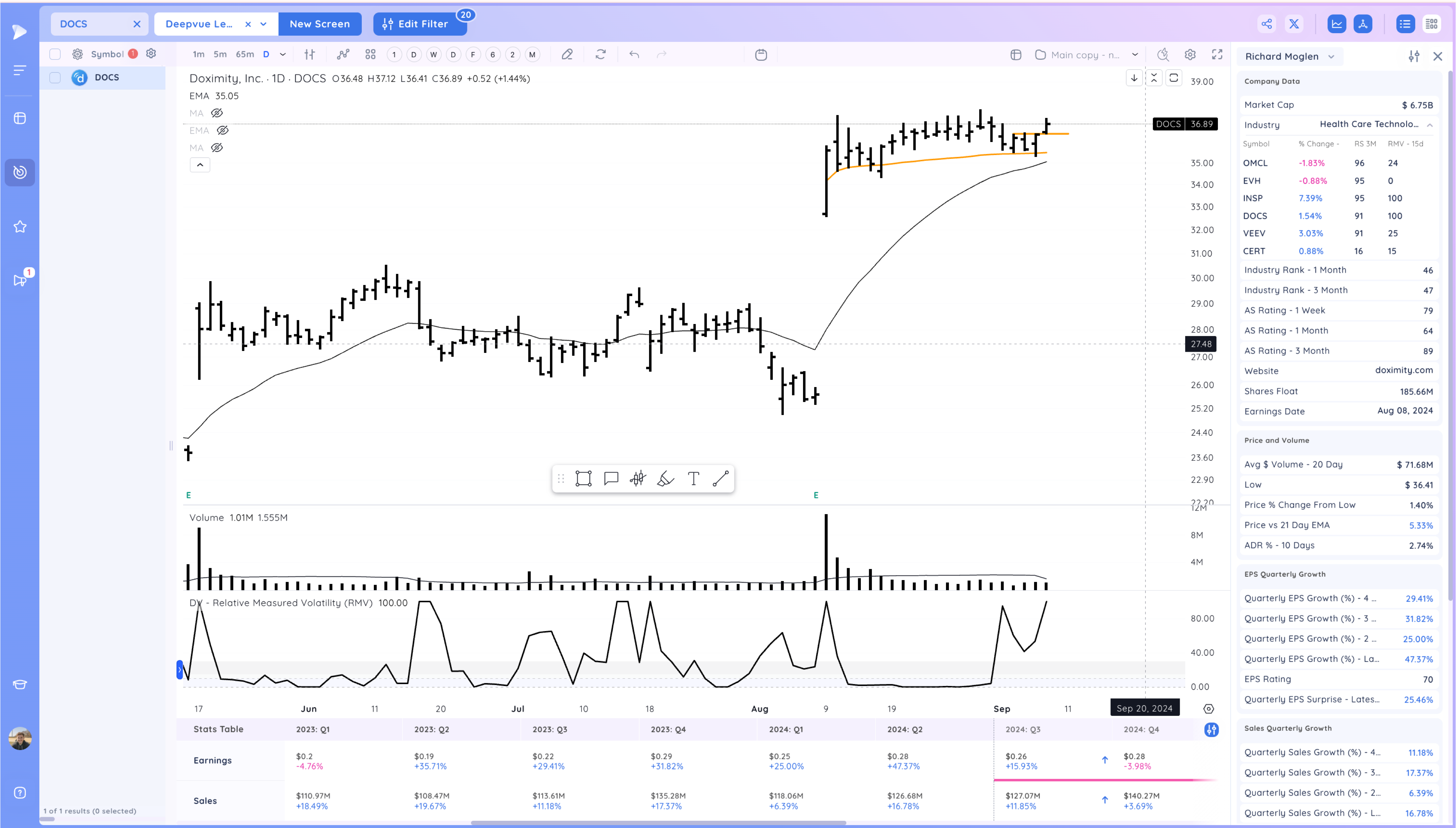Viewport: 1456px width, 828px height.
Task: Open the chart settings gear icon
Action: pos(1190,55)
